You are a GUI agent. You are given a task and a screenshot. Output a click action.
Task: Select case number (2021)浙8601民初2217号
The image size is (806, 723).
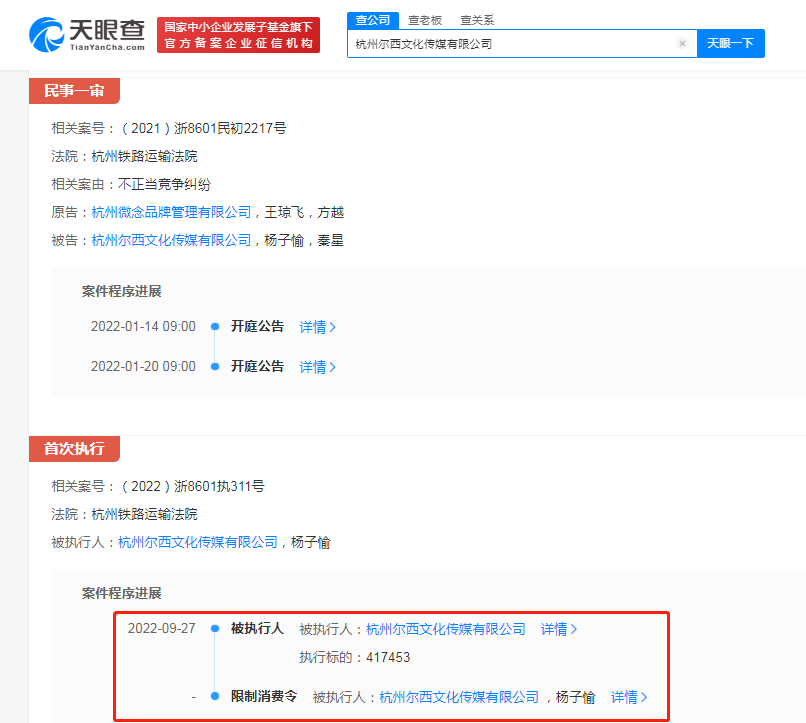tap(204, 128)
